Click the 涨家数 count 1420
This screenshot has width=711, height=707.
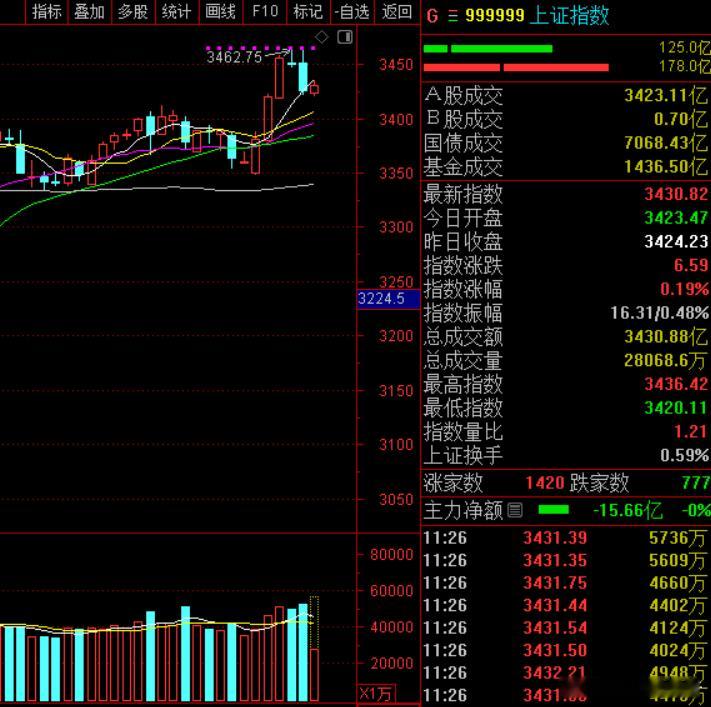click(x=545, y=483)
